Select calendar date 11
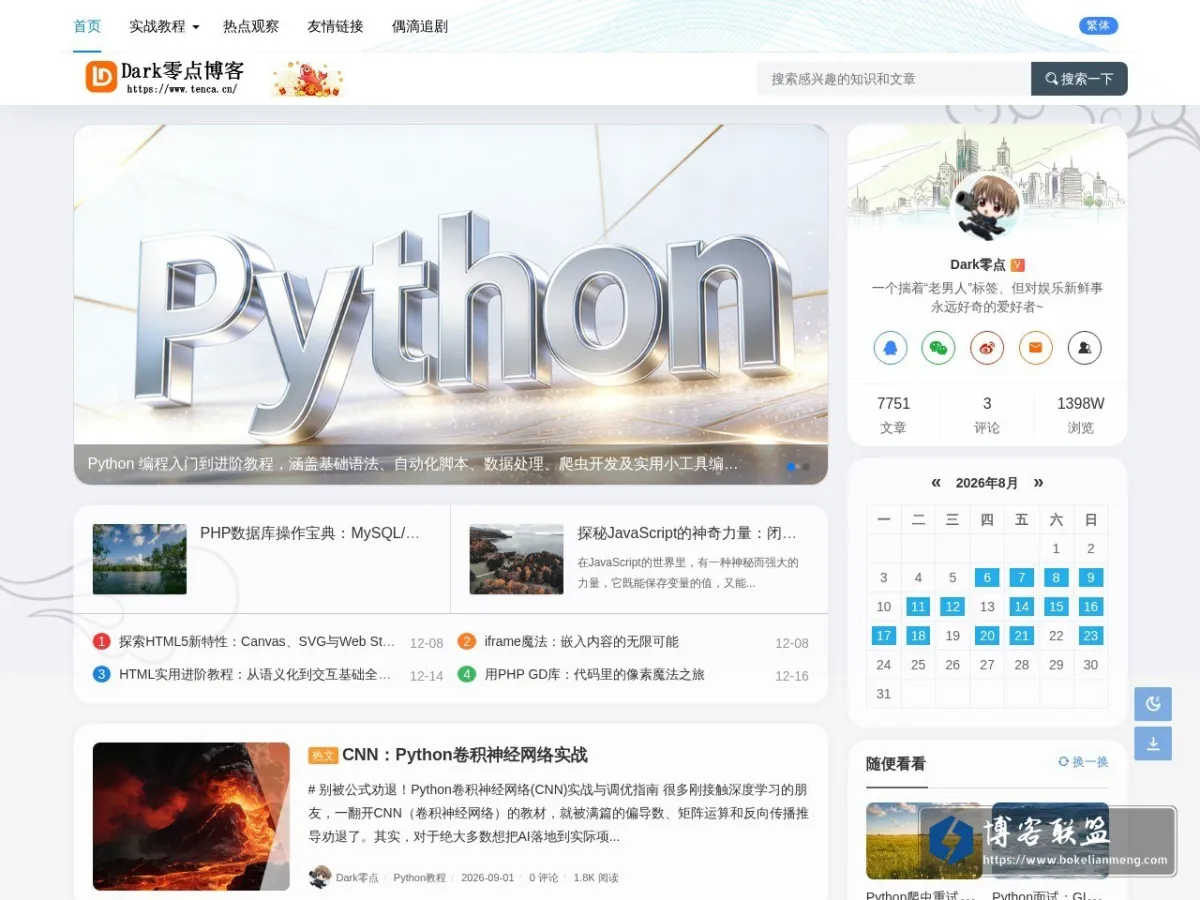This screenshot has width=1200, height=900. click(x=918, y=606)
